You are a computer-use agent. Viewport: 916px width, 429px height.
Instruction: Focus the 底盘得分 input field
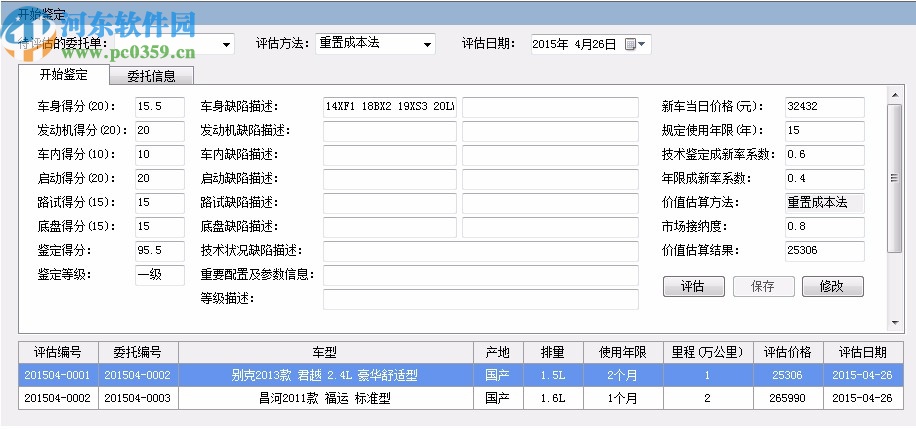click(x=159, y=227)
